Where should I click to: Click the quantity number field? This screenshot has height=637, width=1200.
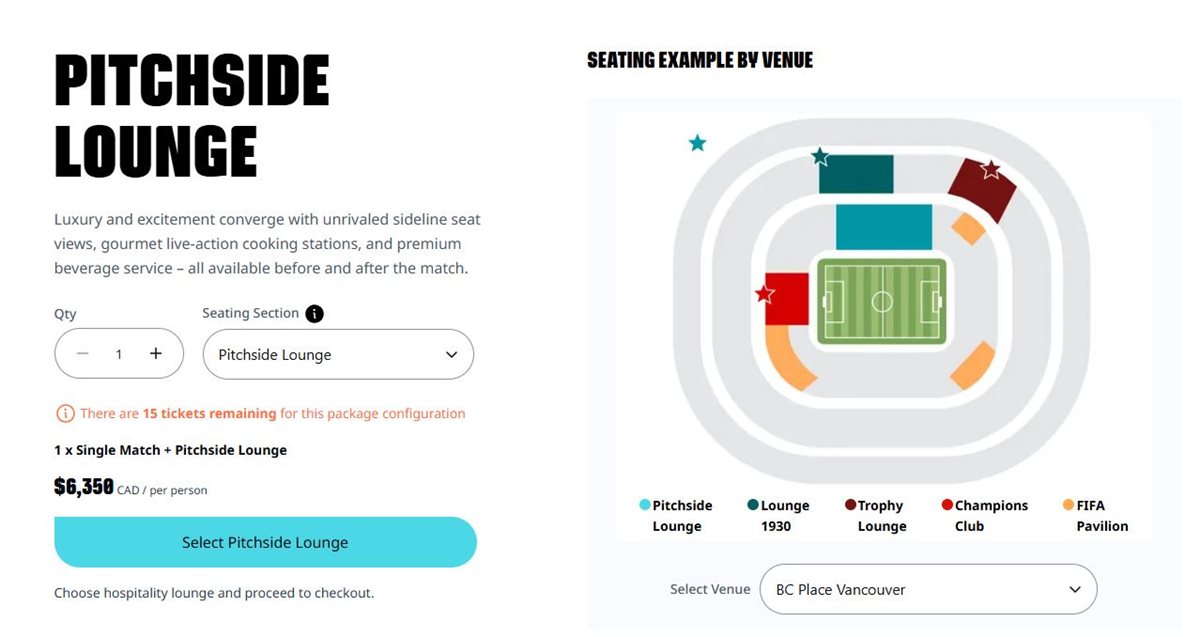point(119,355)
